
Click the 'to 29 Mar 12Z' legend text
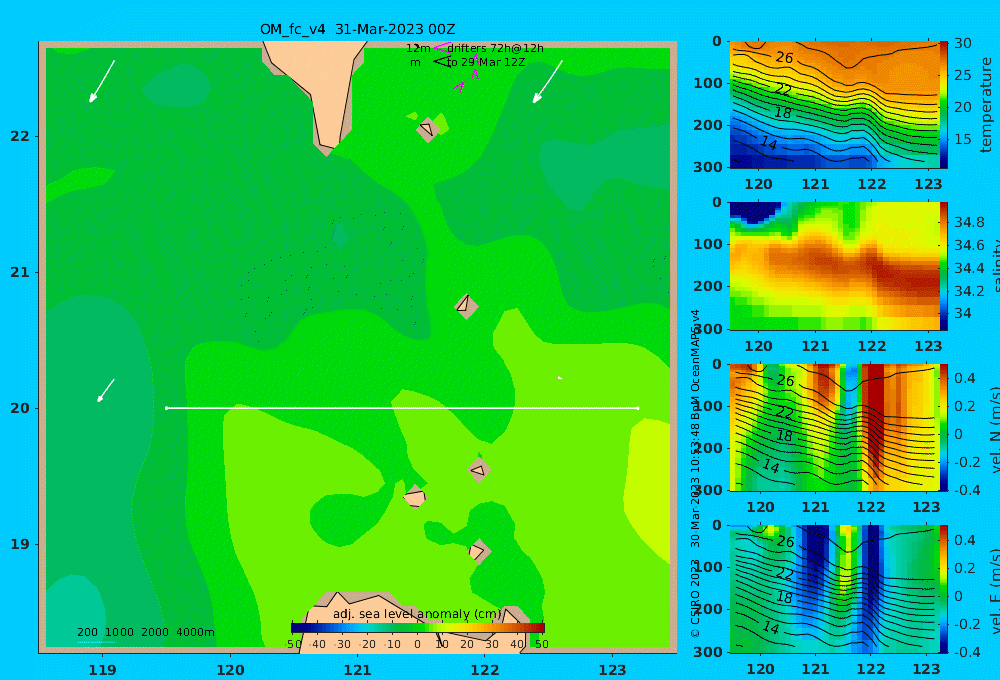(485, 63)
